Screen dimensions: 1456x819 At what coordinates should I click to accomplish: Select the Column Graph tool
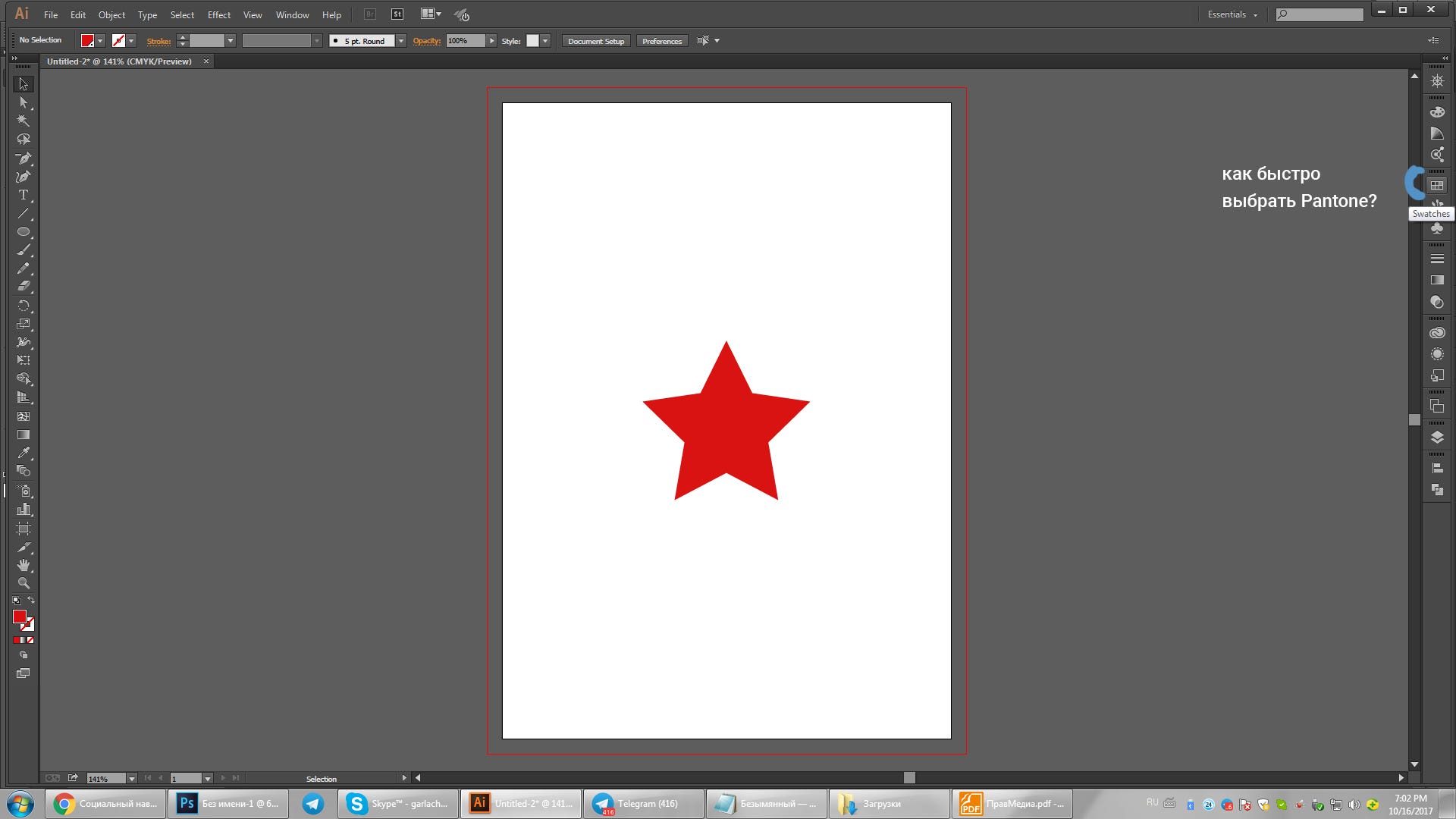click(24, 510)
